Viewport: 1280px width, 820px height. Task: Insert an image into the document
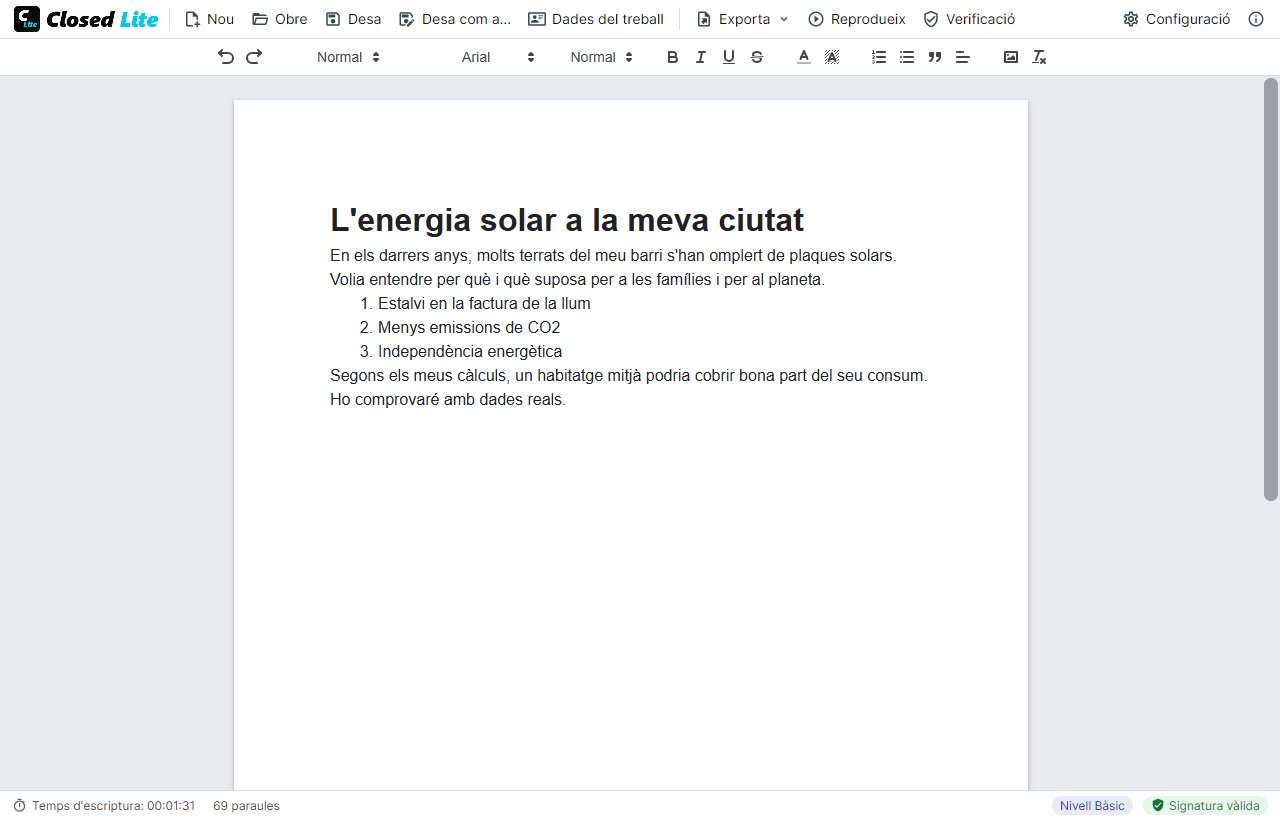pos(1011,57)
